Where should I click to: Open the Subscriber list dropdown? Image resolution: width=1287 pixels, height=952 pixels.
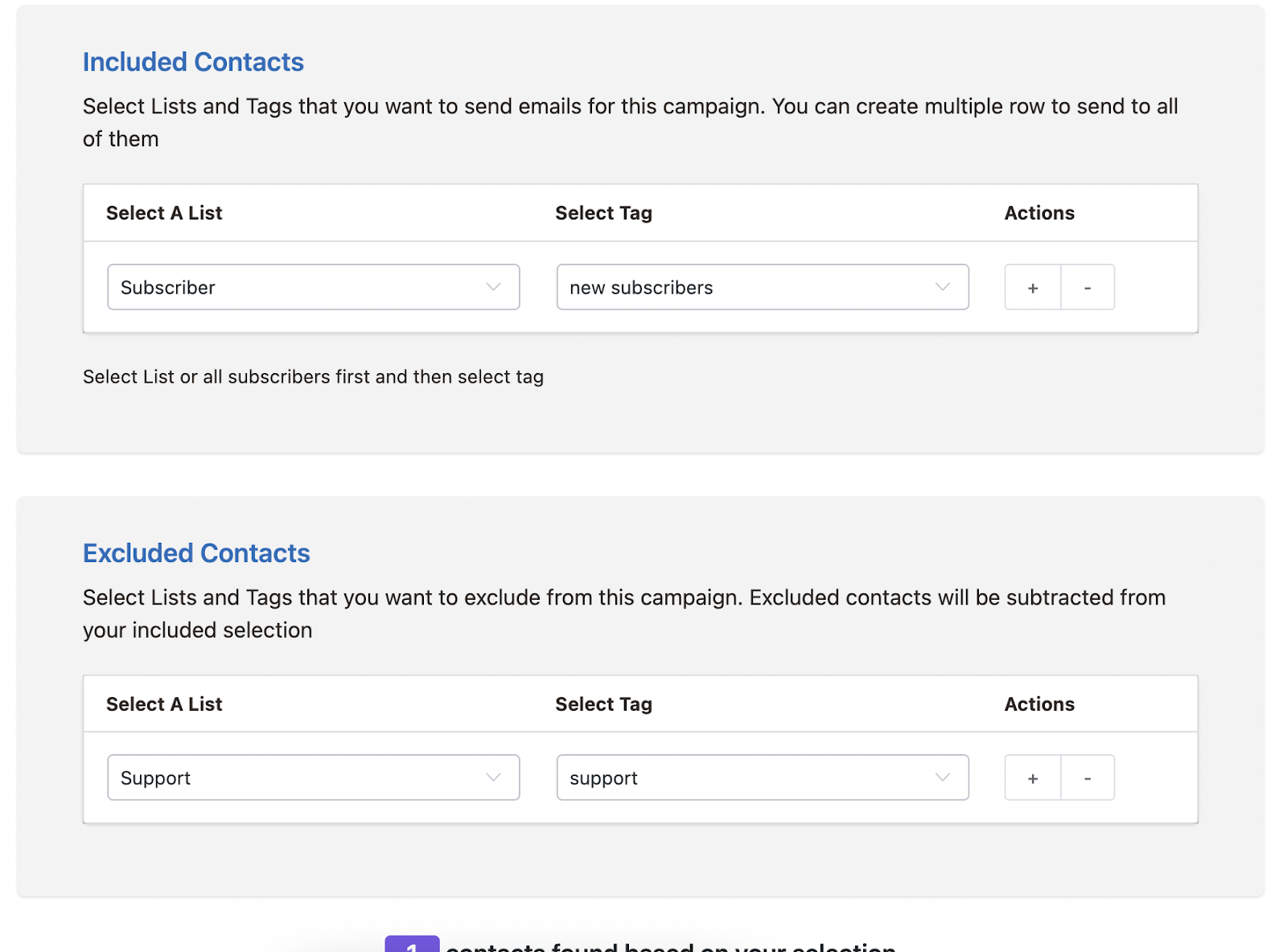coord(313,288)
